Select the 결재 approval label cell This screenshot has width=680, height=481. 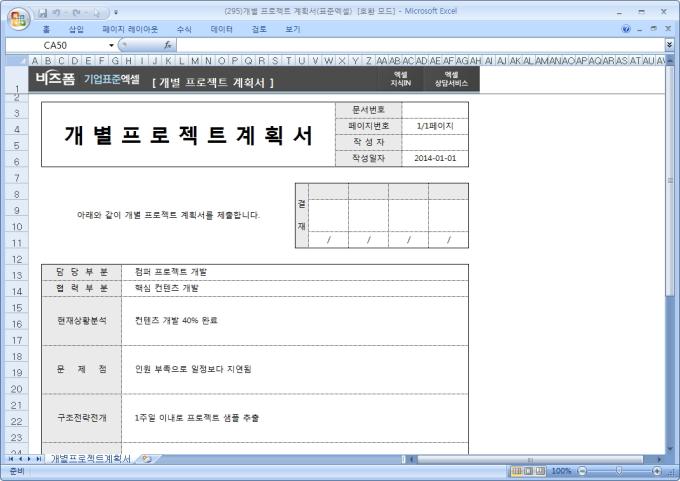[x=301, y=215]
